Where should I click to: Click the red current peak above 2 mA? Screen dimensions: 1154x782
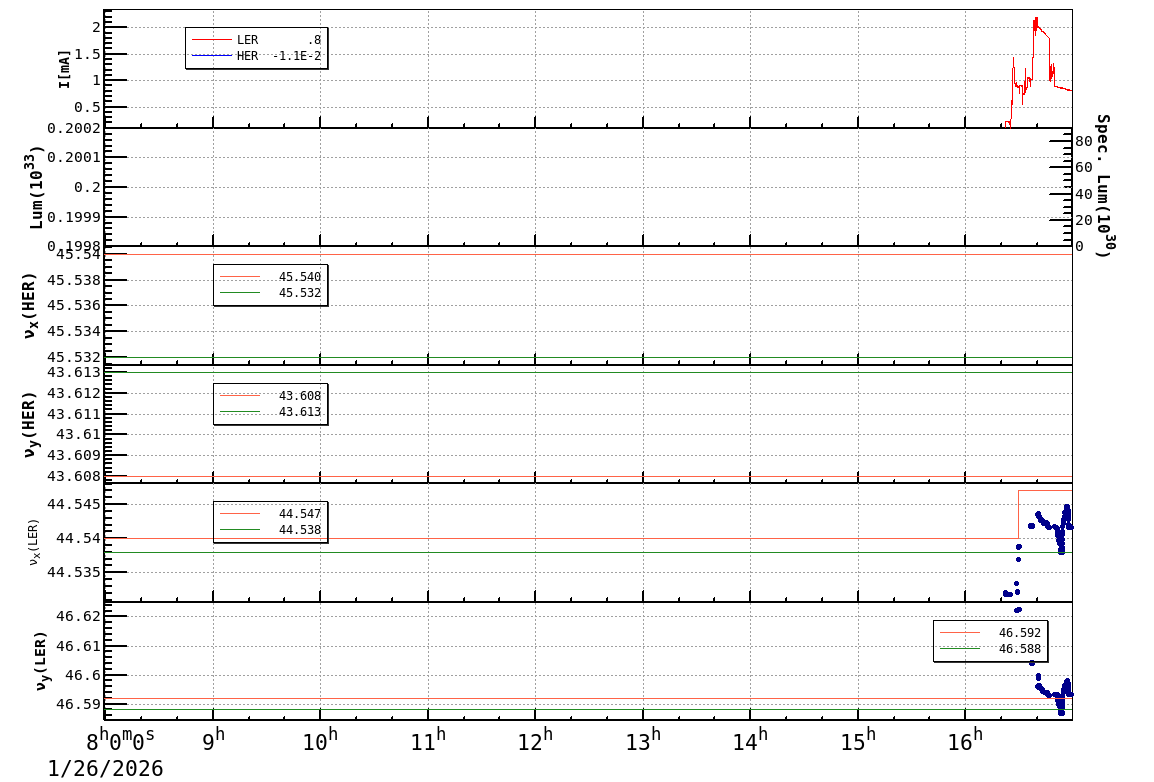pos(1036,20)
